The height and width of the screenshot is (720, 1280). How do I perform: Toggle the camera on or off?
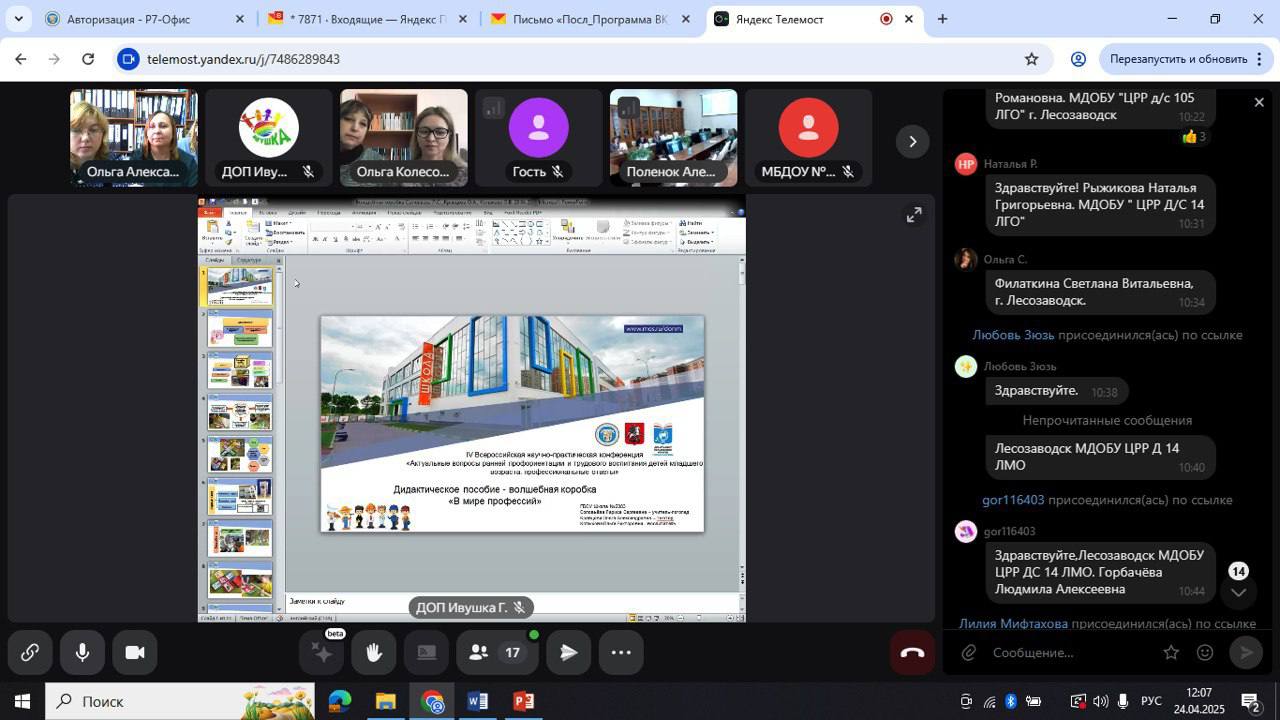point(135,653)
